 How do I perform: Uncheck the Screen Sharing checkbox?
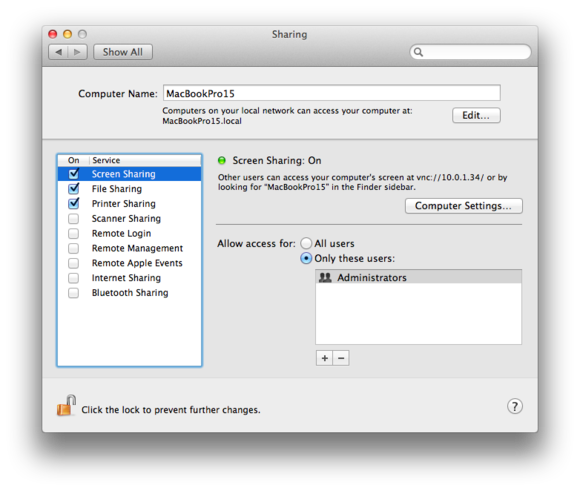point(74,174)
